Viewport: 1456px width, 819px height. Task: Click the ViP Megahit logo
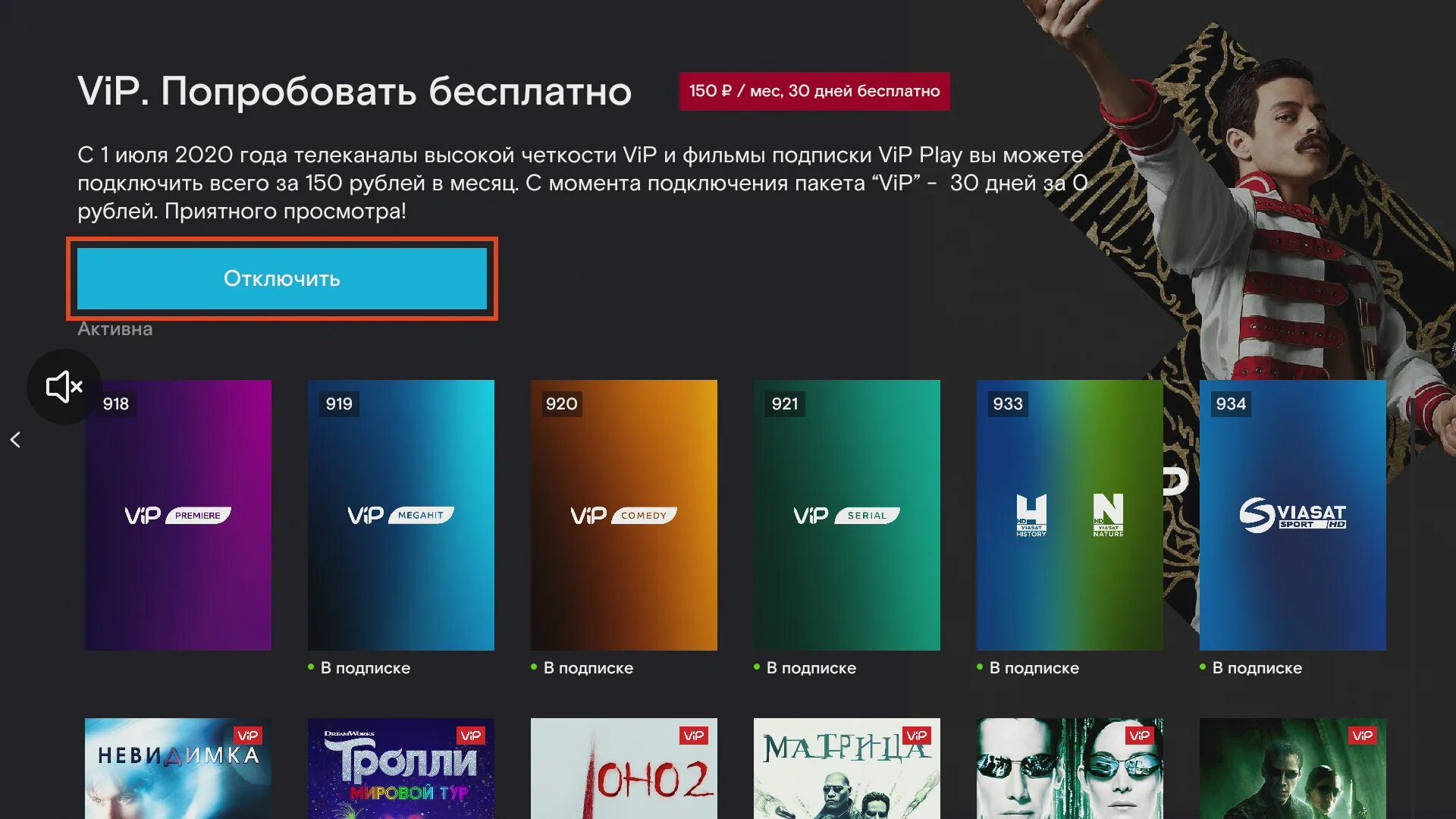coord(400,516)
